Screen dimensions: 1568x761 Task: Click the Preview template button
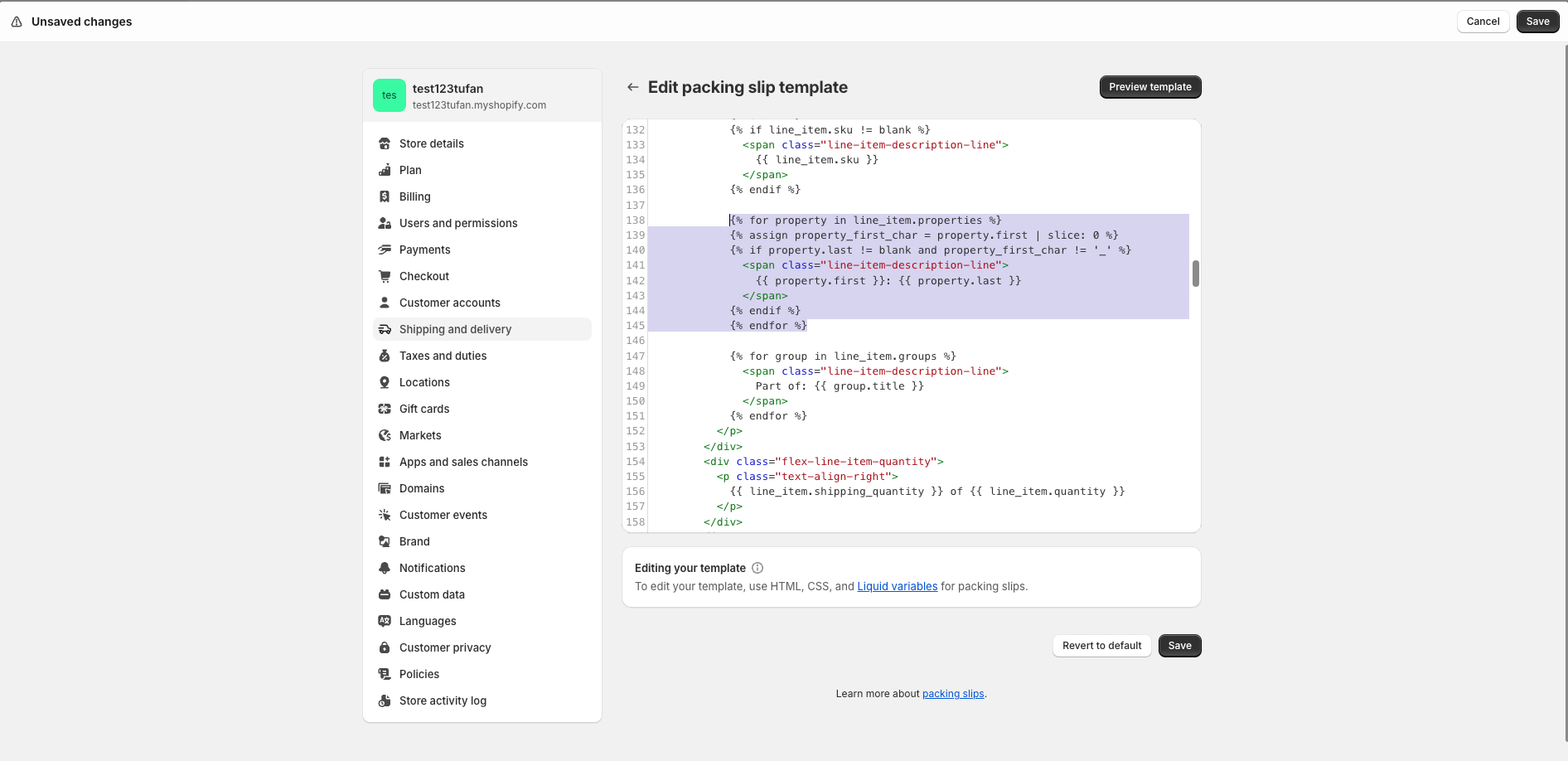coord(1150,87)
